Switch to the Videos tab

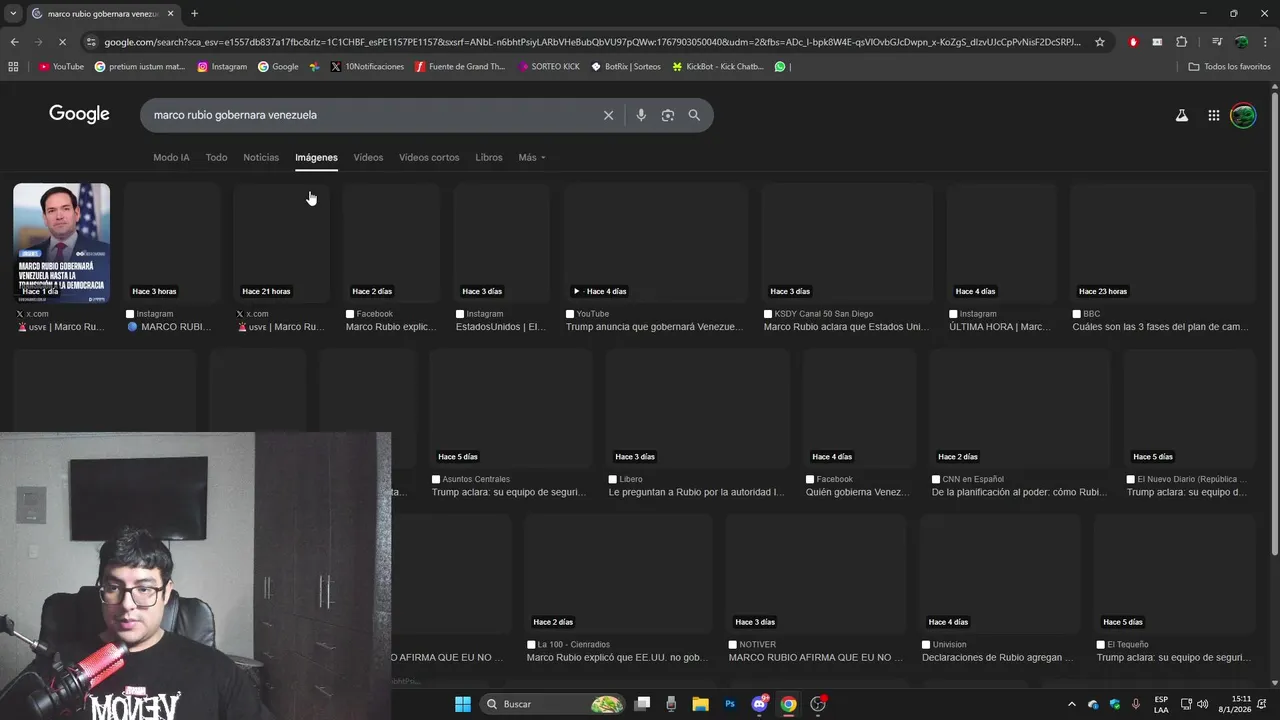(x=368, y=157)
